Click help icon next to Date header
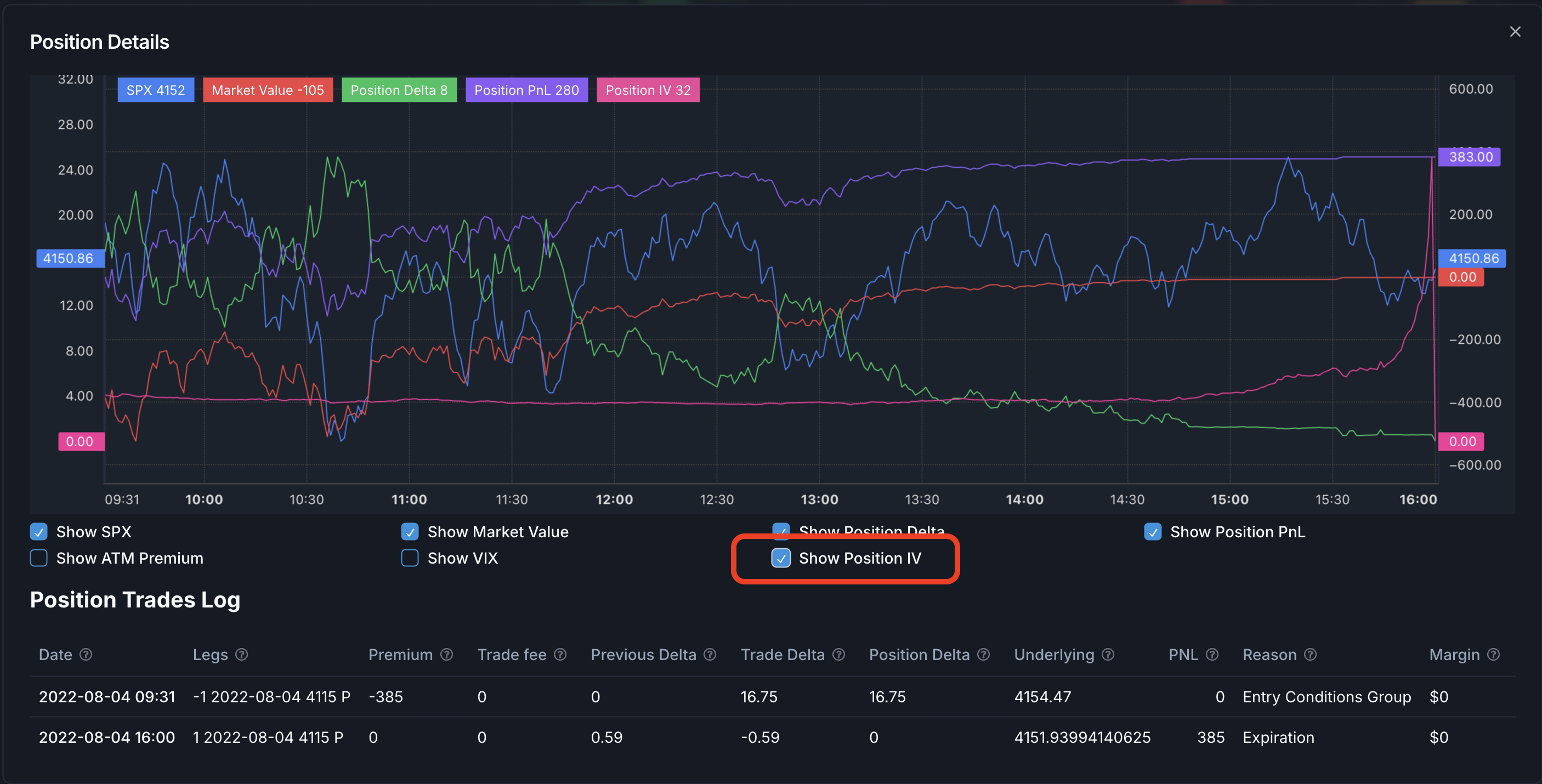Viewport: 1542px width, 784px height. (x=86, y=654)
